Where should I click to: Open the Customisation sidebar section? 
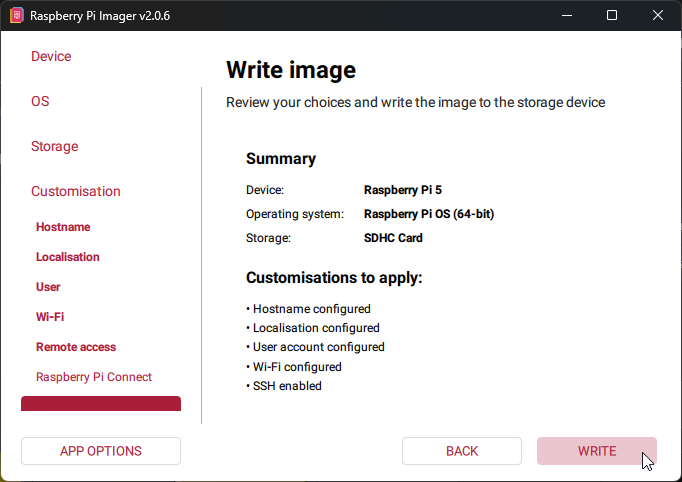click(x=76, y=191)
